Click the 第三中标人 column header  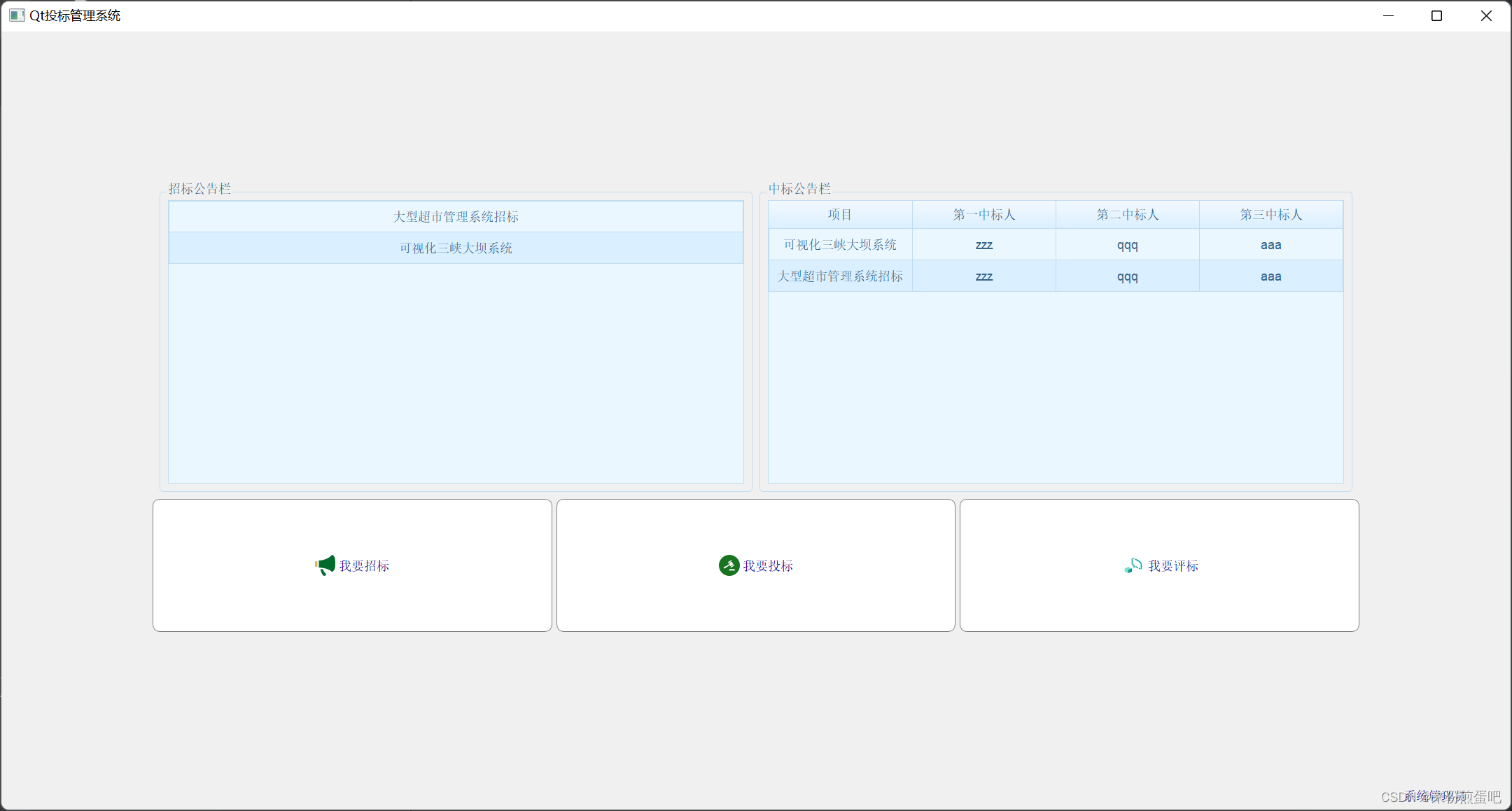point(1270,215)
